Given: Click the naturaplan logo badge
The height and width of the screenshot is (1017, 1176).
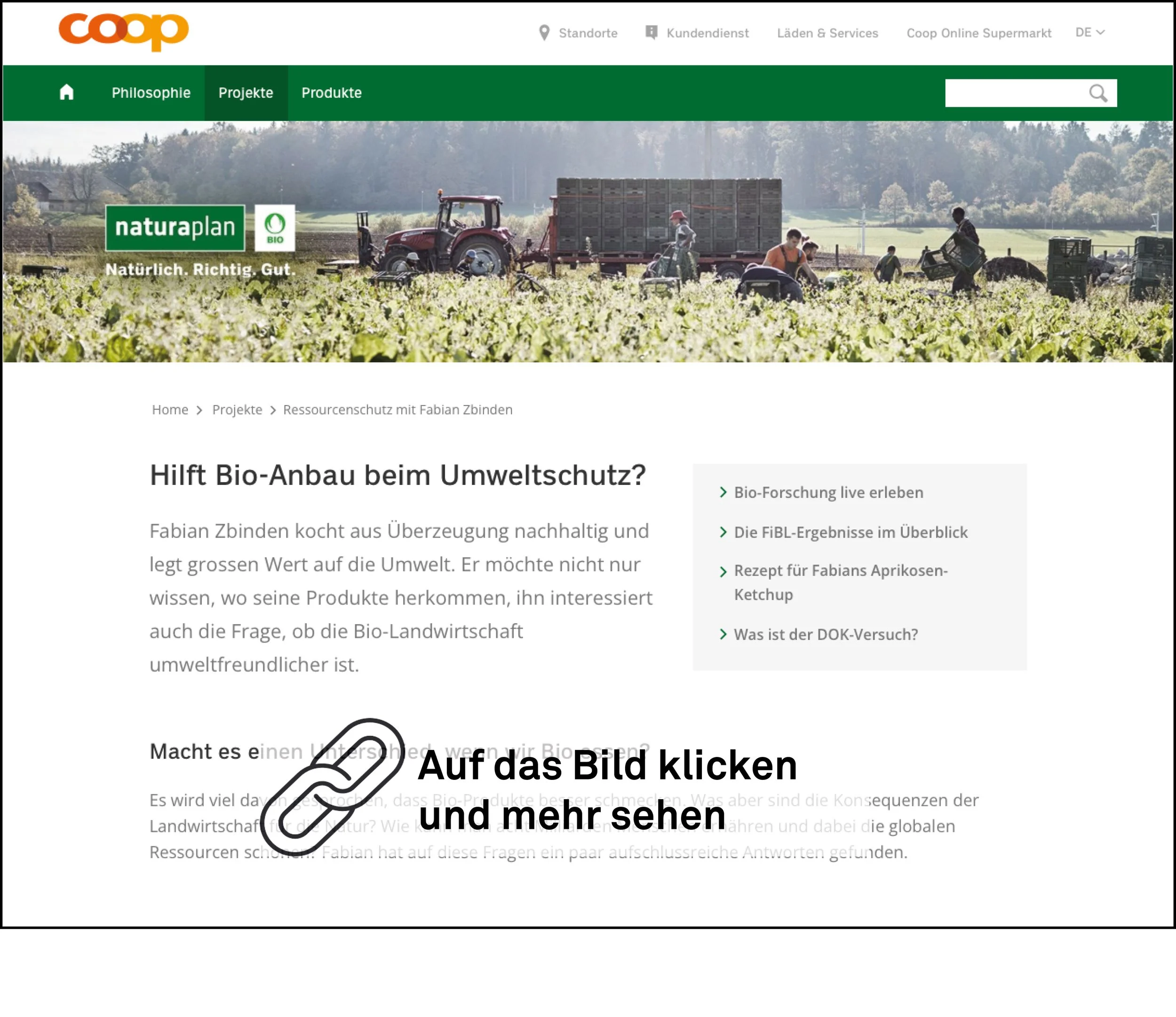Looking at the screenshot, I should click(175, 228).
